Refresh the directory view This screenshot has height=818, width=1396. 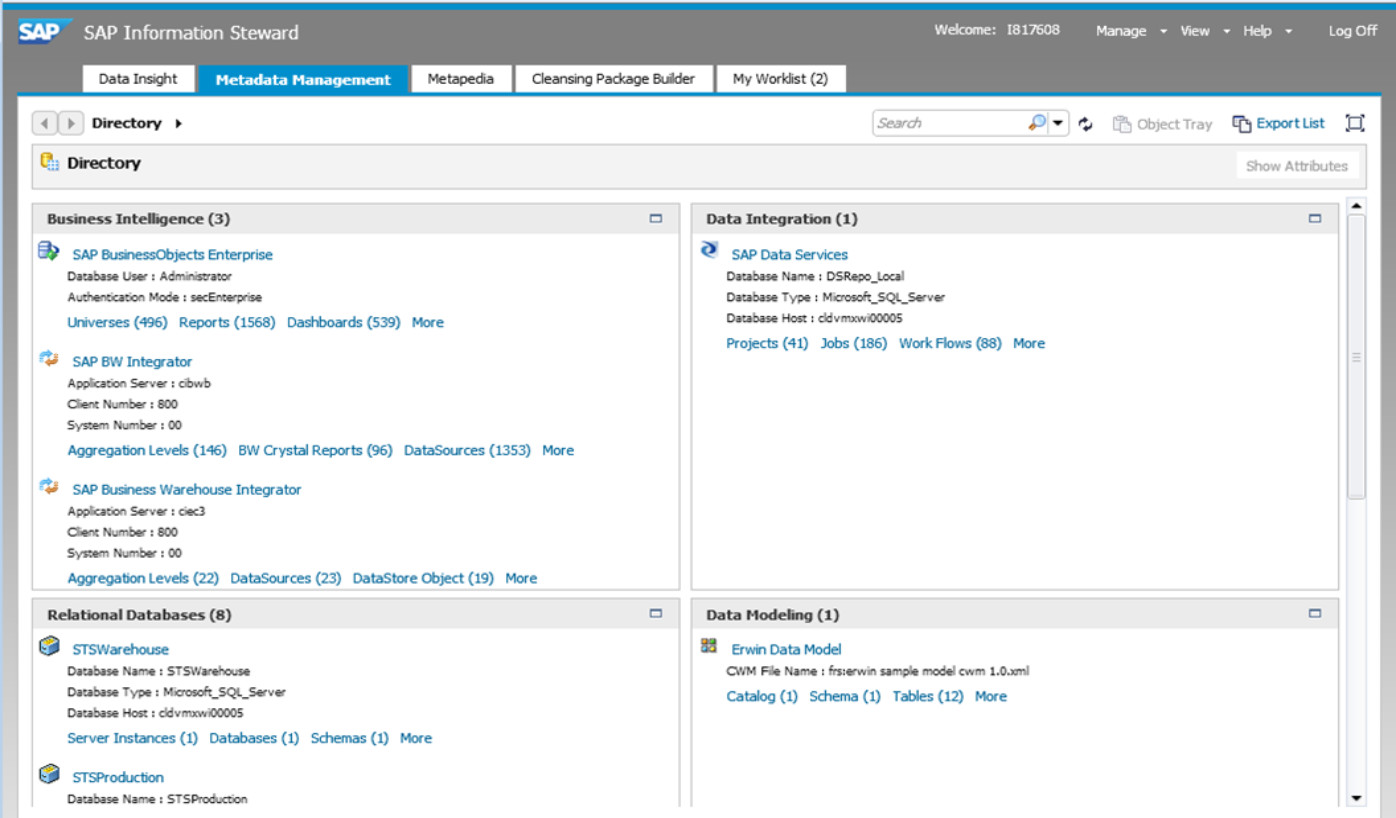pyautogui.click(x=1086, y=124)
